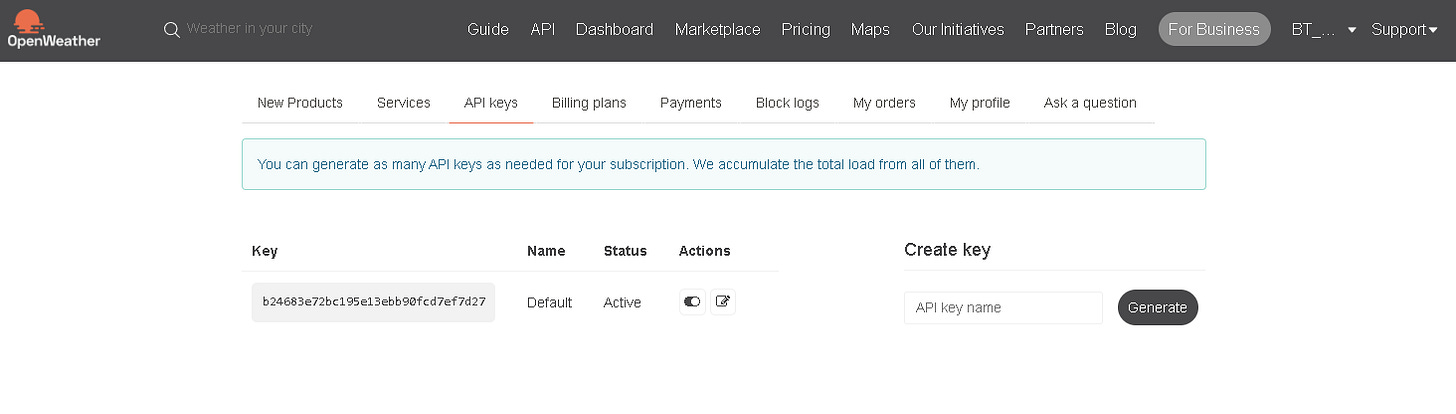Go to Dashboard in the top navigation
Image resolution: width=1456 pixels, height=414 pixels.
click(x=615, y=29)
